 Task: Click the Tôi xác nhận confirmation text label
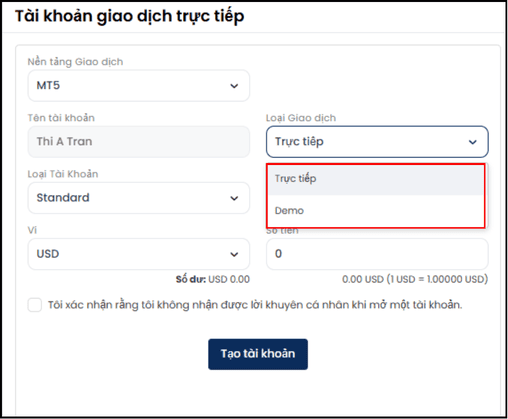[255, 305]
